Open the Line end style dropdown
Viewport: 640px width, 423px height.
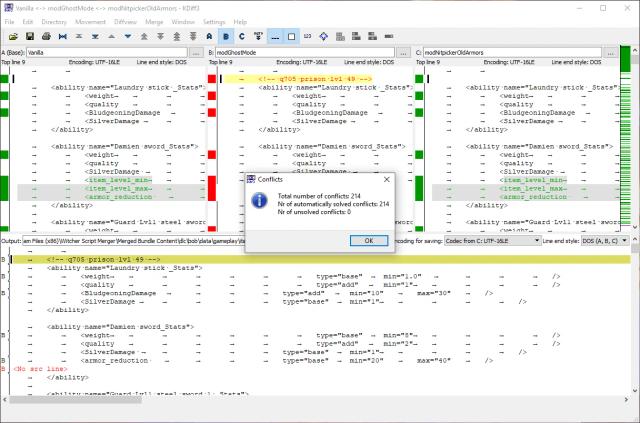tap(605, 241)
